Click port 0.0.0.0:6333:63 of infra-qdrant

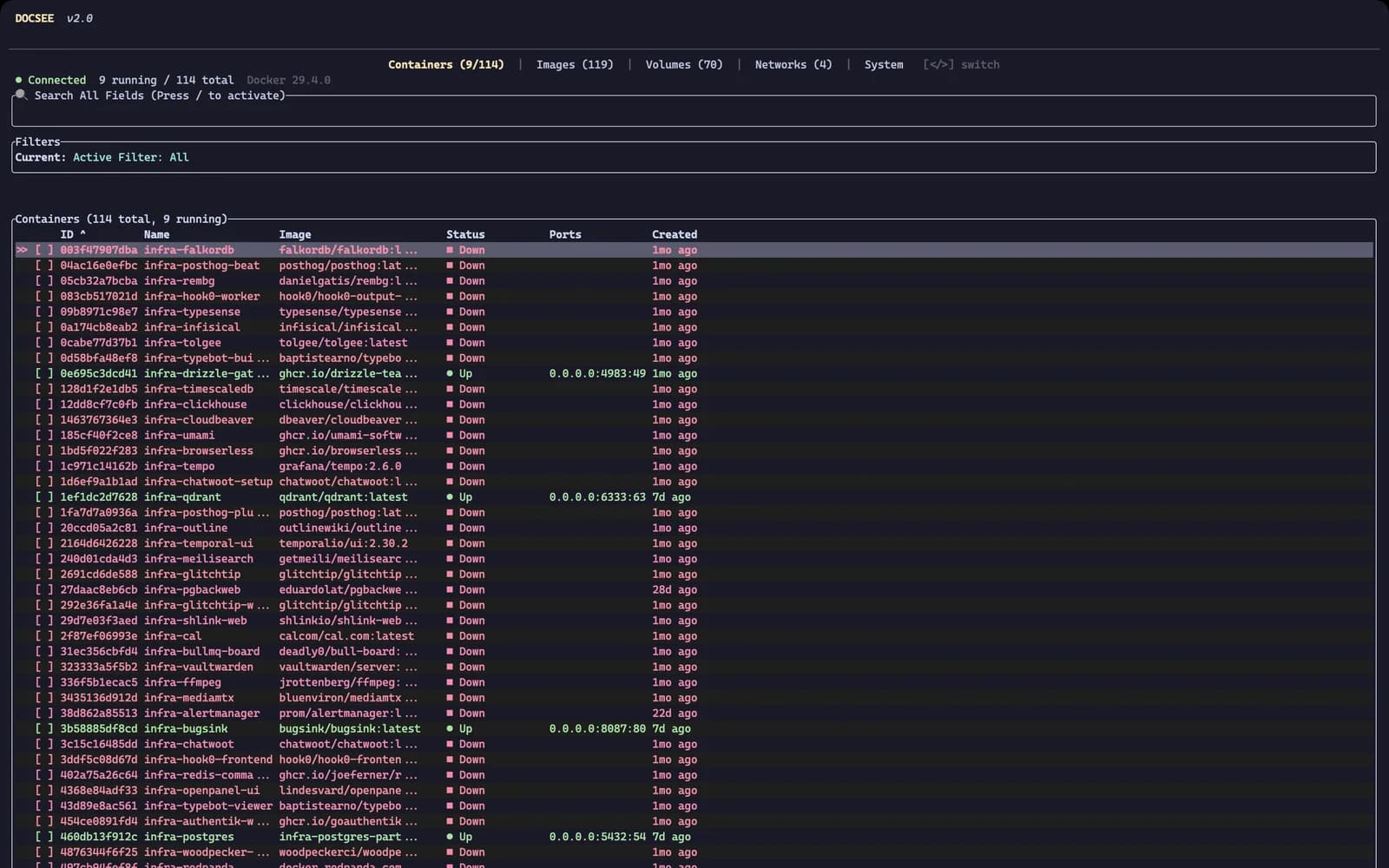pos(597,497)
